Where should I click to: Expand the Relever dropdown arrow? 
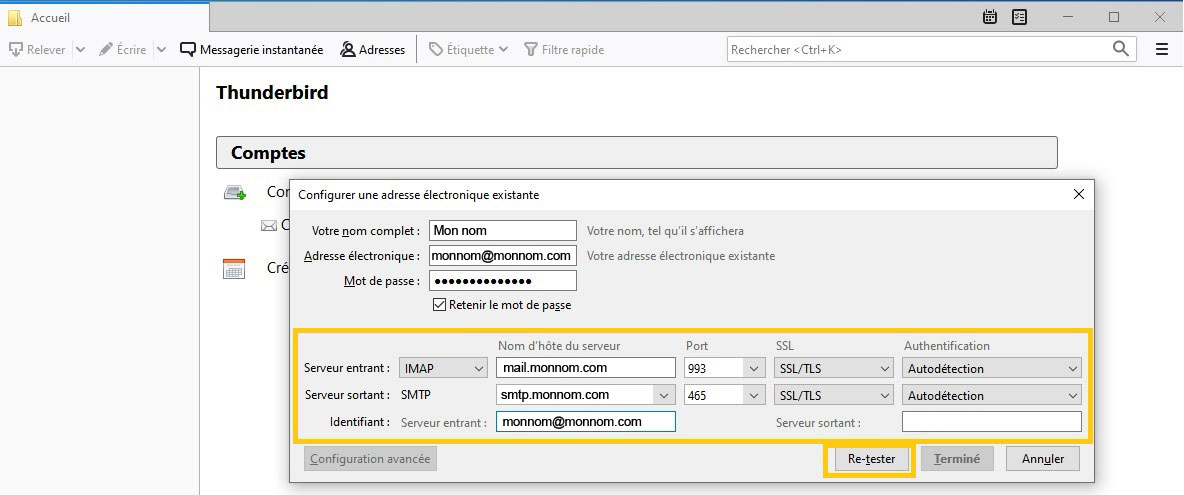tap(81, 50)
